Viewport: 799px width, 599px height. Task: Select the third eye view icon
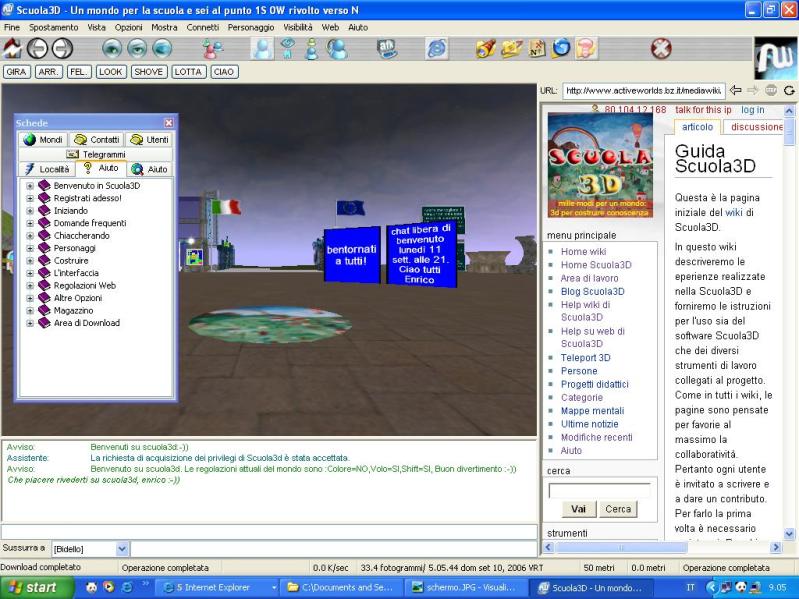click(162, 48)
